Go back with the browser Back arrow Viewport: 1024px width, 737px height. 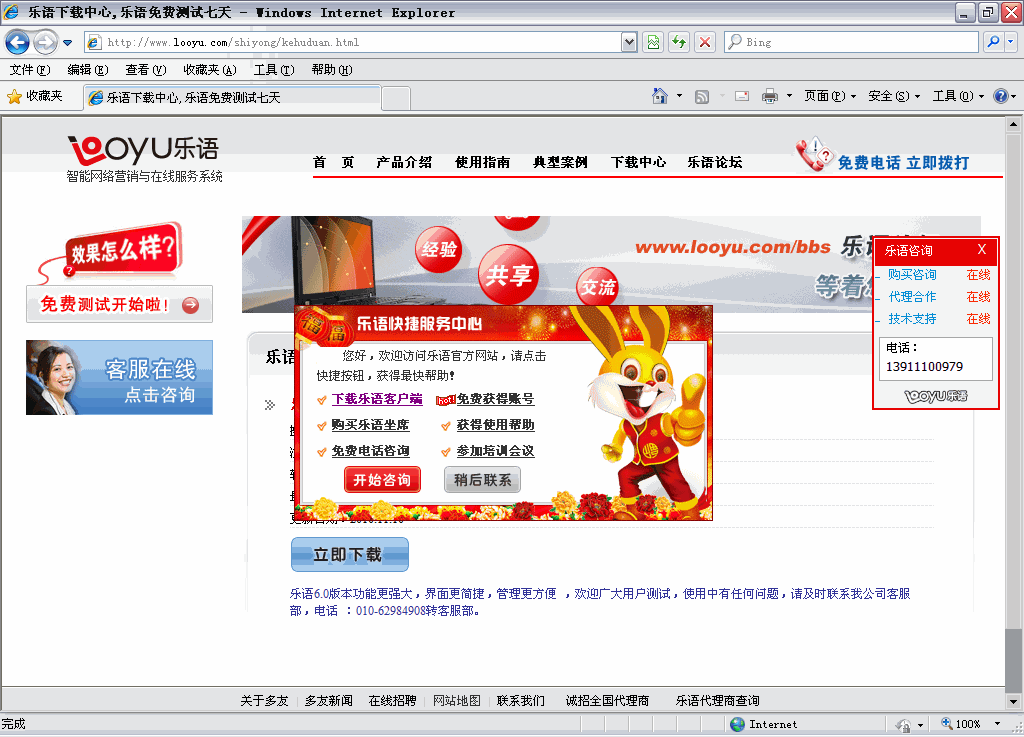[x=17, y=42]
